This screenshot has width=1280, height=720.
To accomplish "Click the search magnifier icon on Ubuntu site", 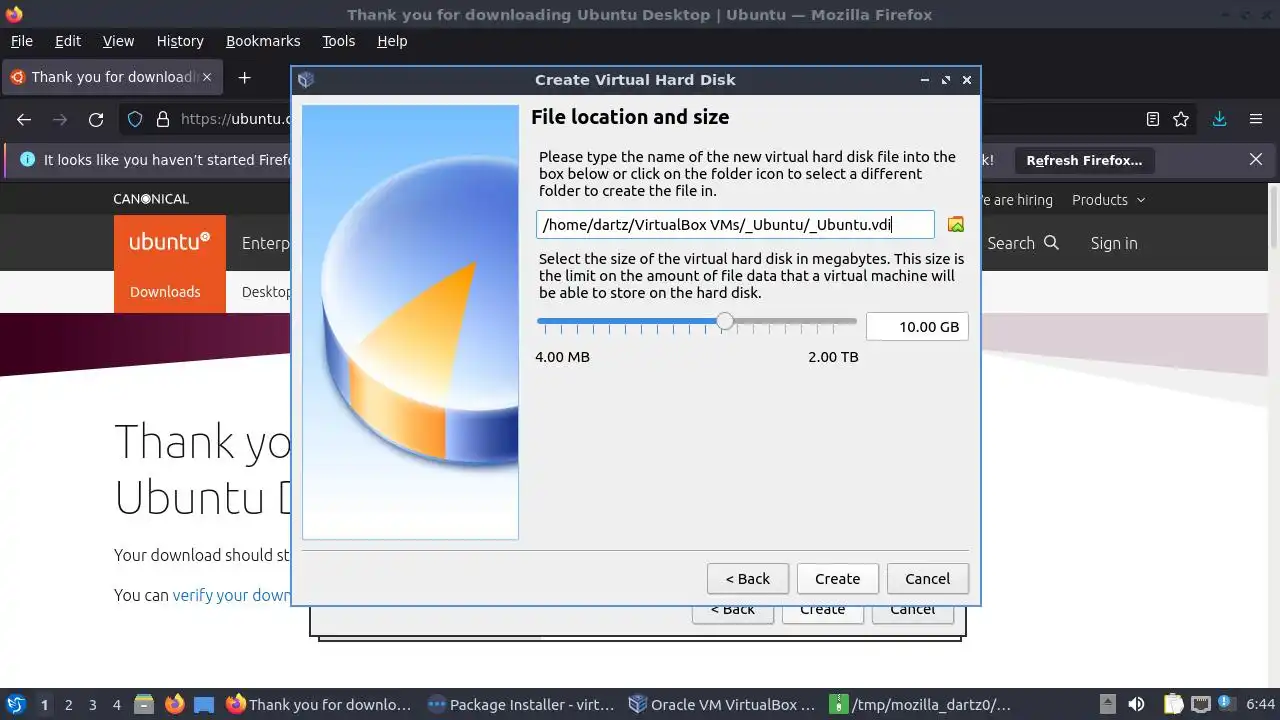I will coord(1051,243).
